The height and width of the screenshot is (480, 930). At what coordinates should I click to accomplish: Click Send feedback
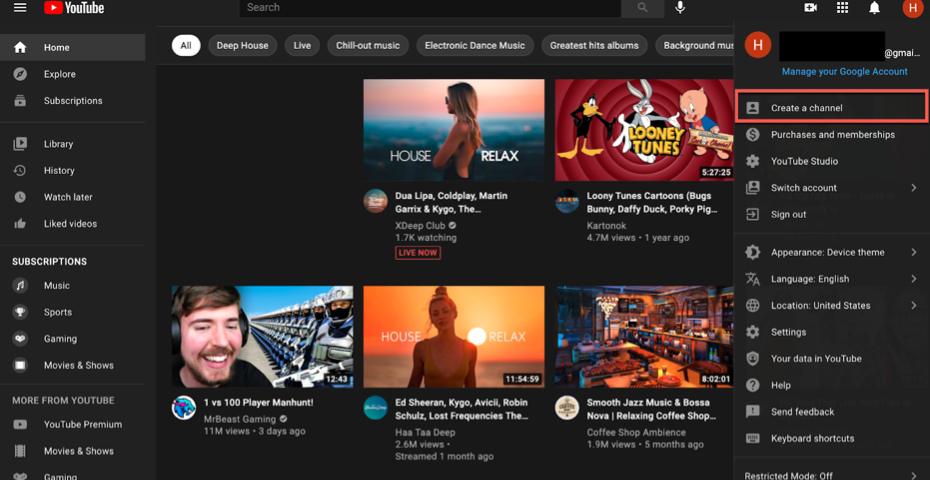click(832, 412)
